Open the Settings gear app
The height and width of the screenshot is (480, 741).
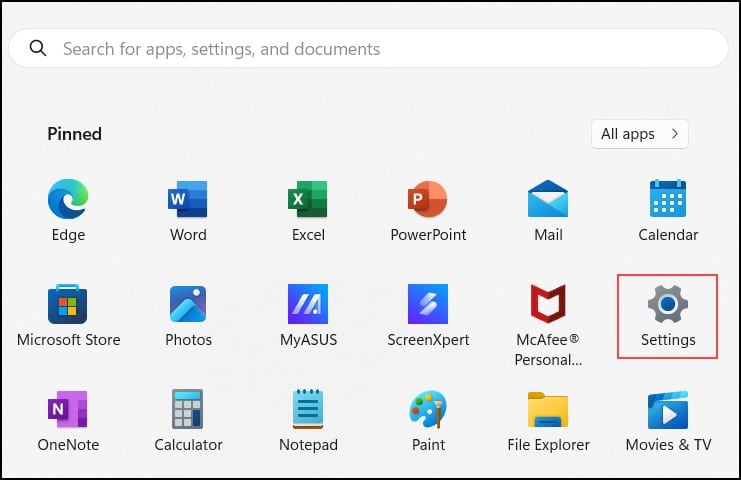click(x=667, y=316)
